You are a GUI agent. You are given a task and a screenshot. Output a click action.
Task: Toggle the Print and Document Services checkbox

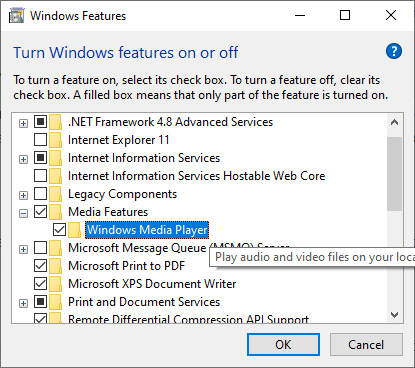[x=40, y=302]
